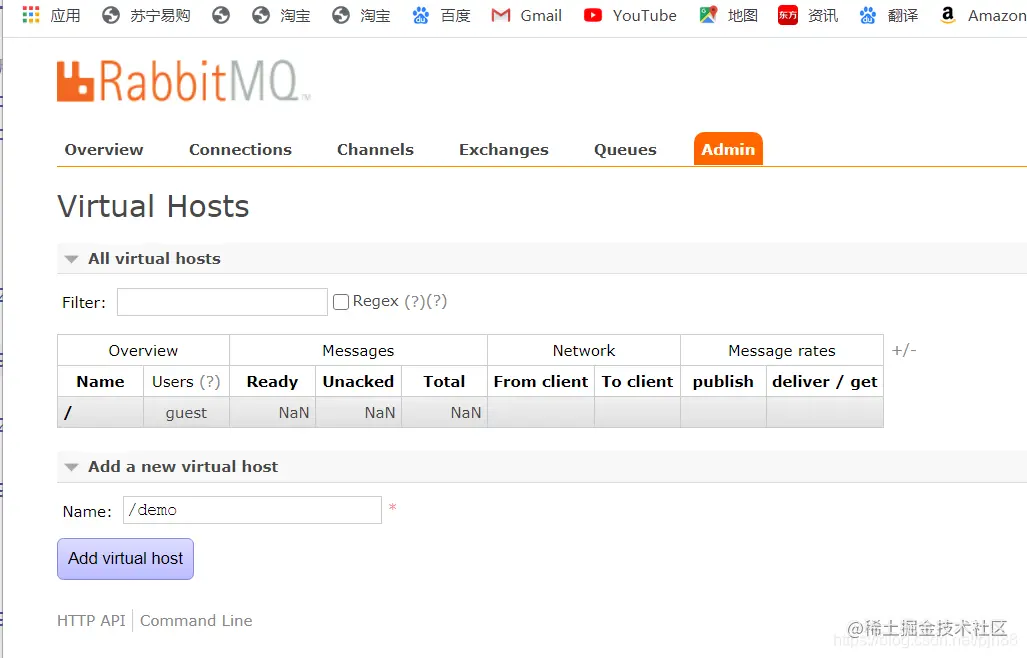1027x658 pixels.
Task: Focus the virtual host Name field
Action: (252, 510)
